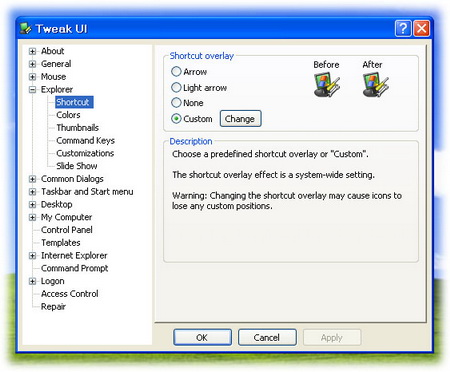
Task: Open the Access Control tree item
Action: click(x=69, y=294)
